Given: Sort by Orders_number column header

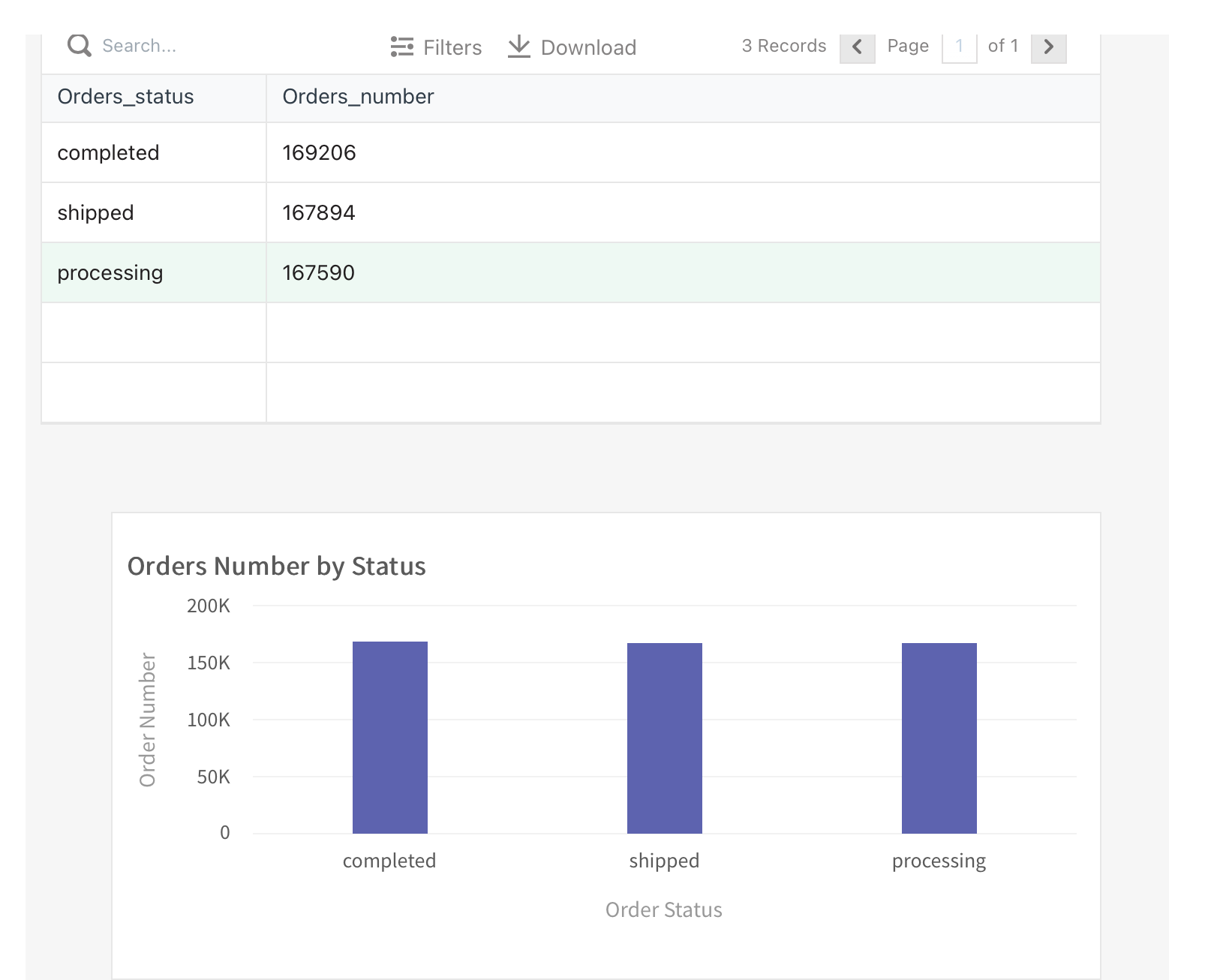Looking at the screenshot, I should [358, 97].
